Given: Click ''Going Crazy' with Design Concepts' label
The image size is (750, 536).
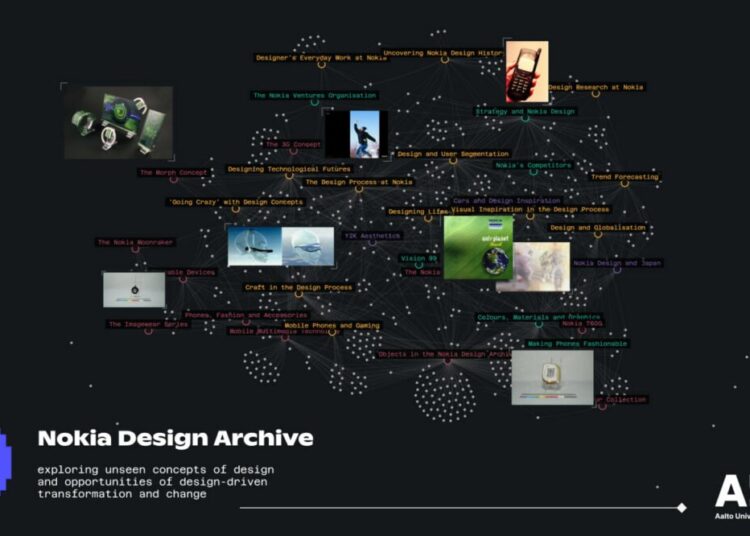Looking at the screenshot, I should (236, 202).
